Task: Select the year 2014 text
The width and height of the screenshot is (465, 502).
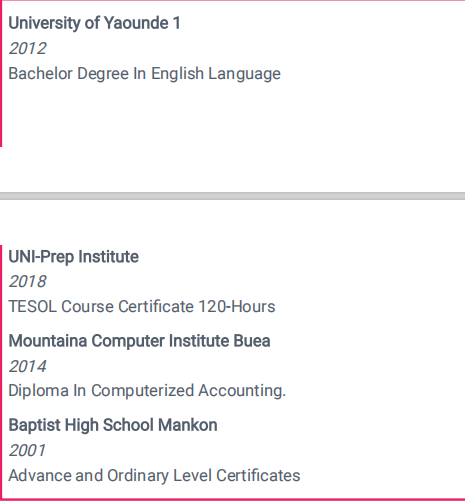Action: (x=27, y=366)
